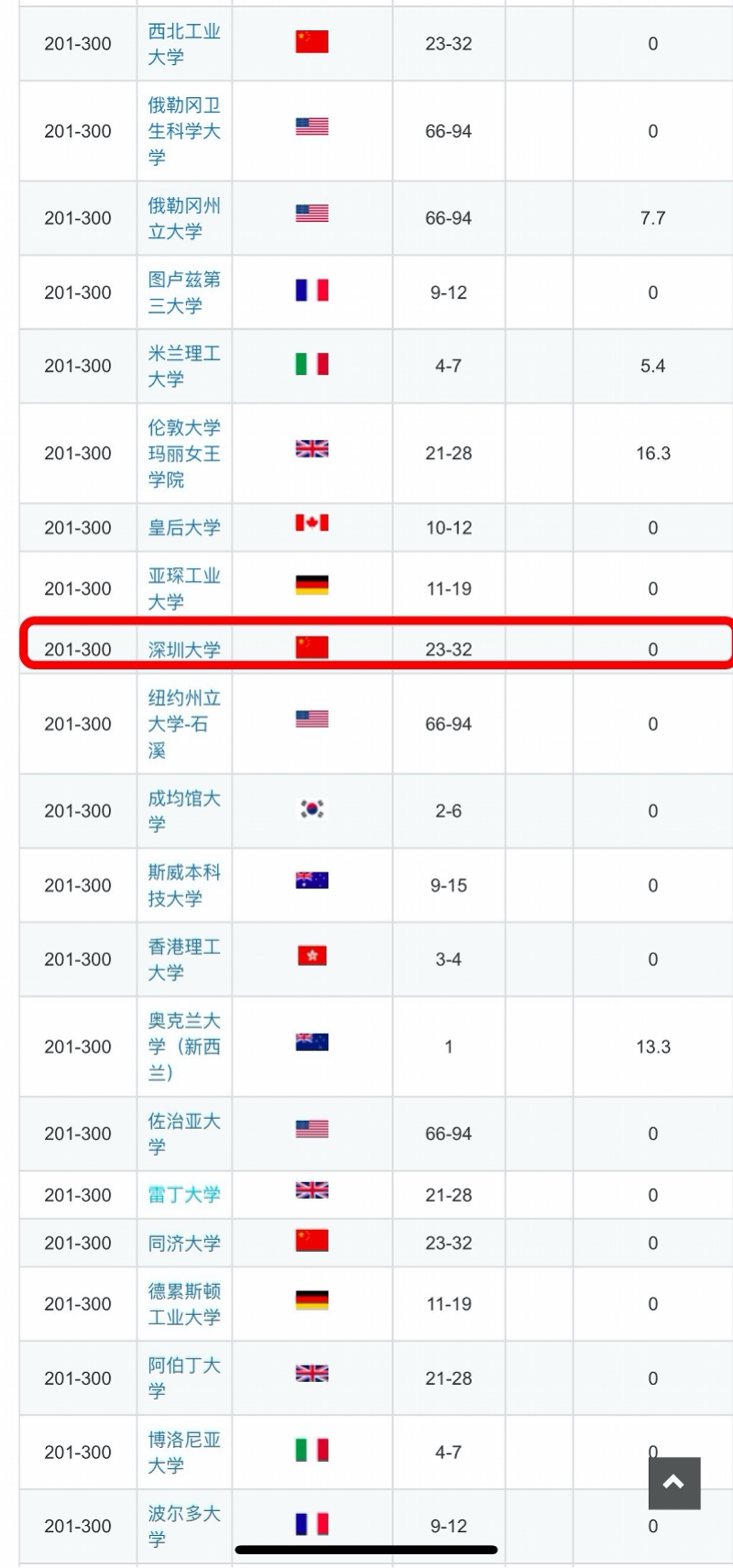Click Italy flag in 博洛尼亚大学 row
733x1568 pixels.
point(312,1450)
